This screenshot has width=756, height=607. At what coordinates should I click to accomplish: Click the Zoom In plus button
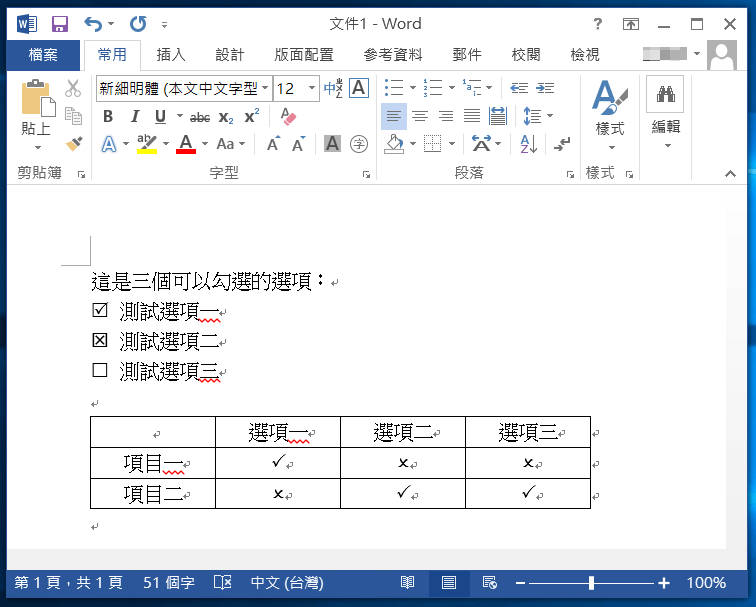pyautogui.click(x=664, y=583)
